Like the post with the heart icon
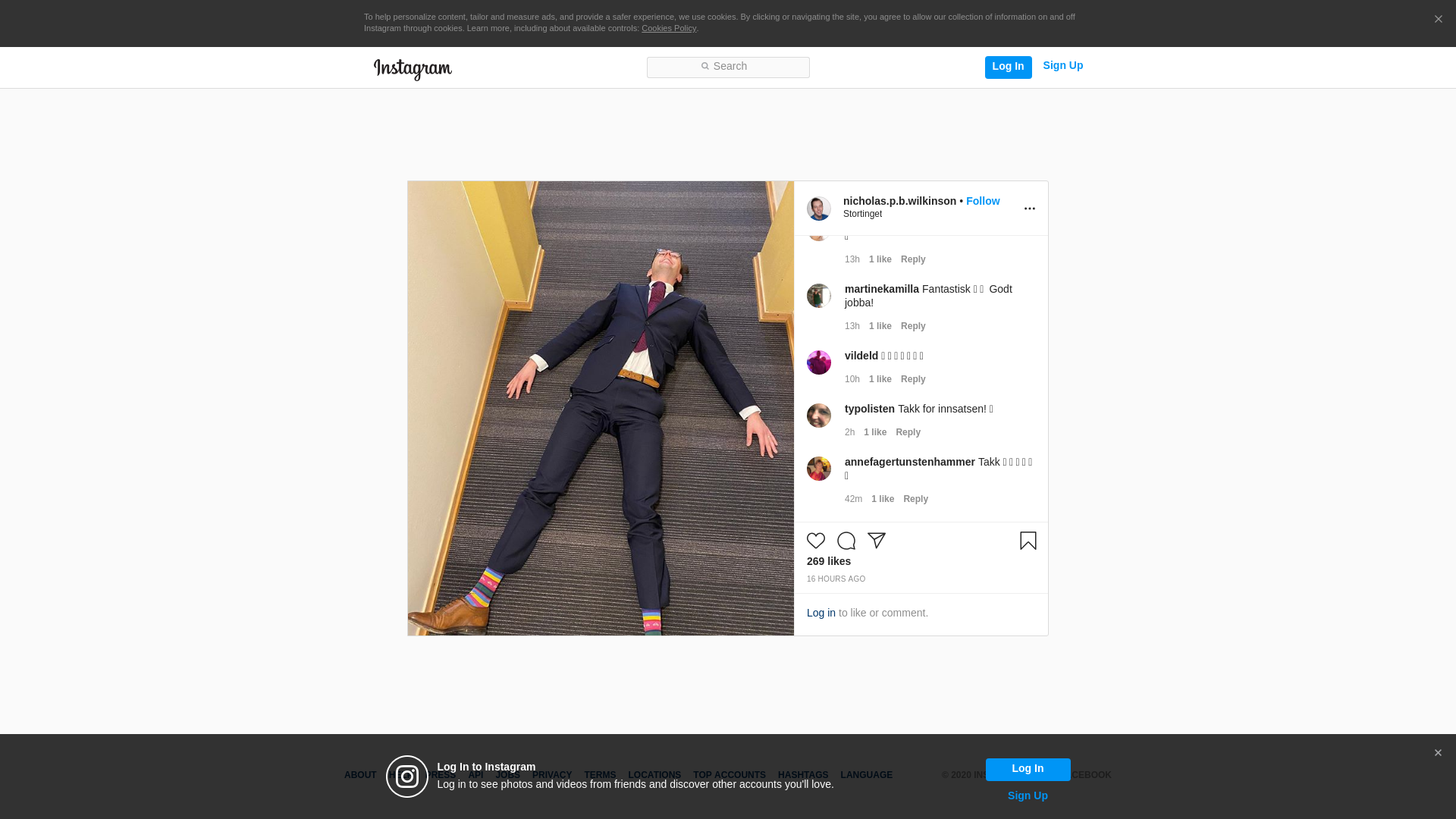 [816, 541]
